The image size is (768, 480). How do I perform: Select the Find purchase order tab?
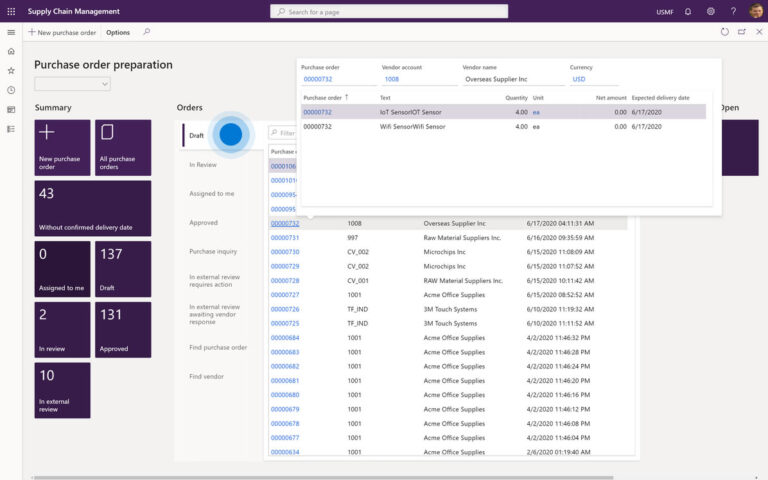[218, 347]
